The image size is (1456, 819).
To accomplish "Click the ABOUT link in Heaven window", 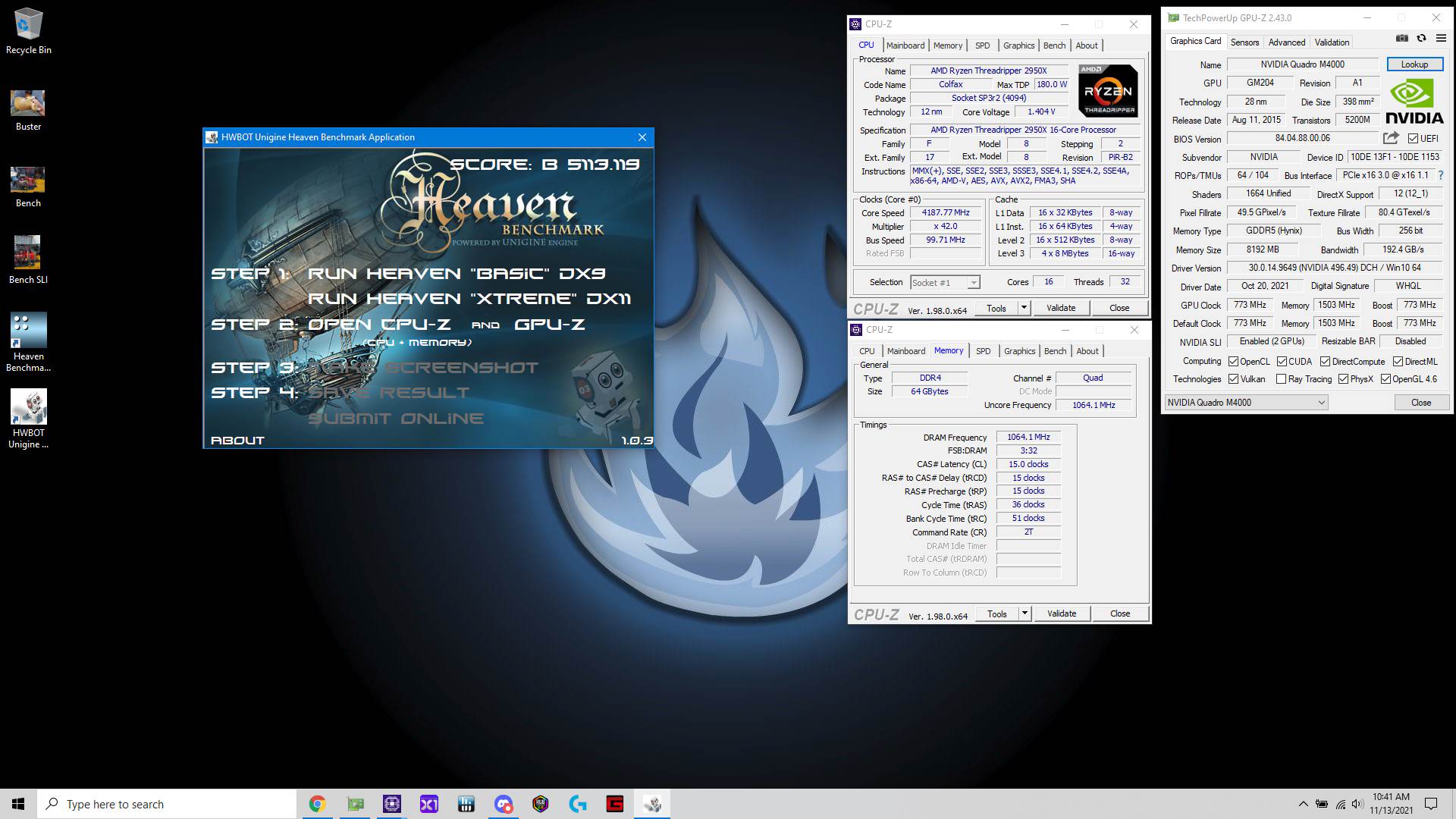I will 237,441.
